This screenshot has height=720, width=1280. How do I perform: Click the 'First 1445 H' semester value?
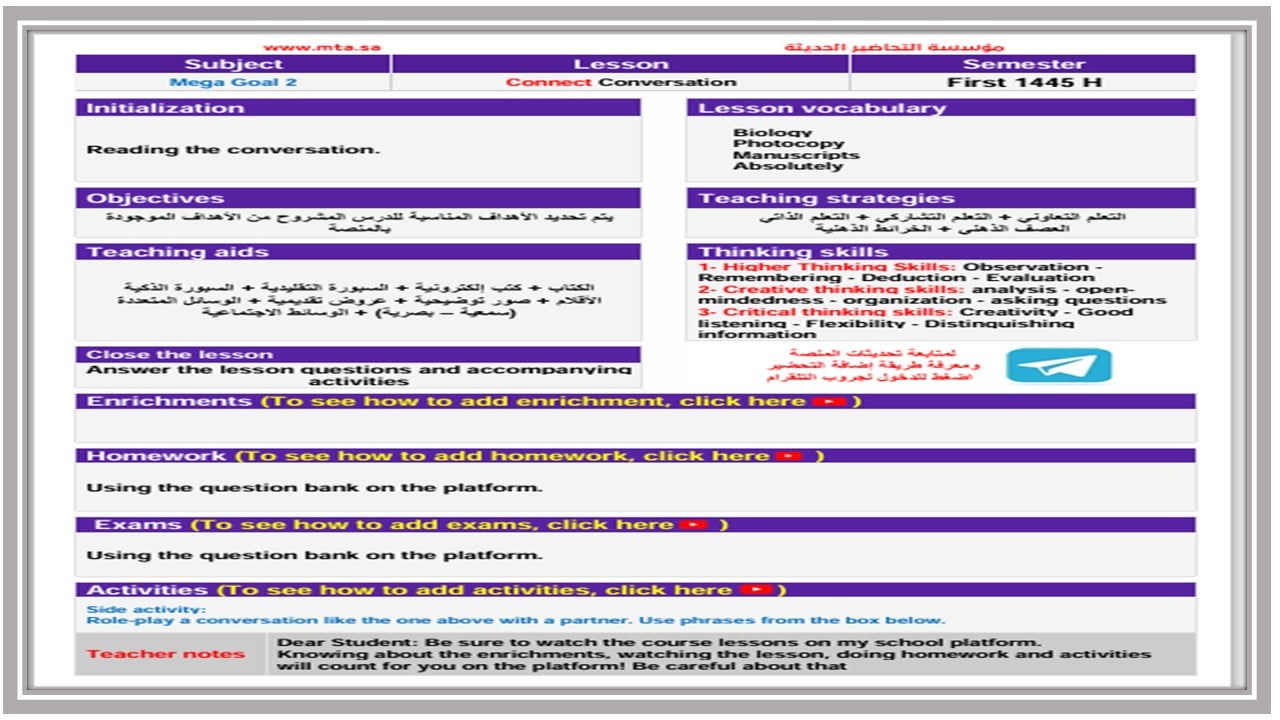1024,82
